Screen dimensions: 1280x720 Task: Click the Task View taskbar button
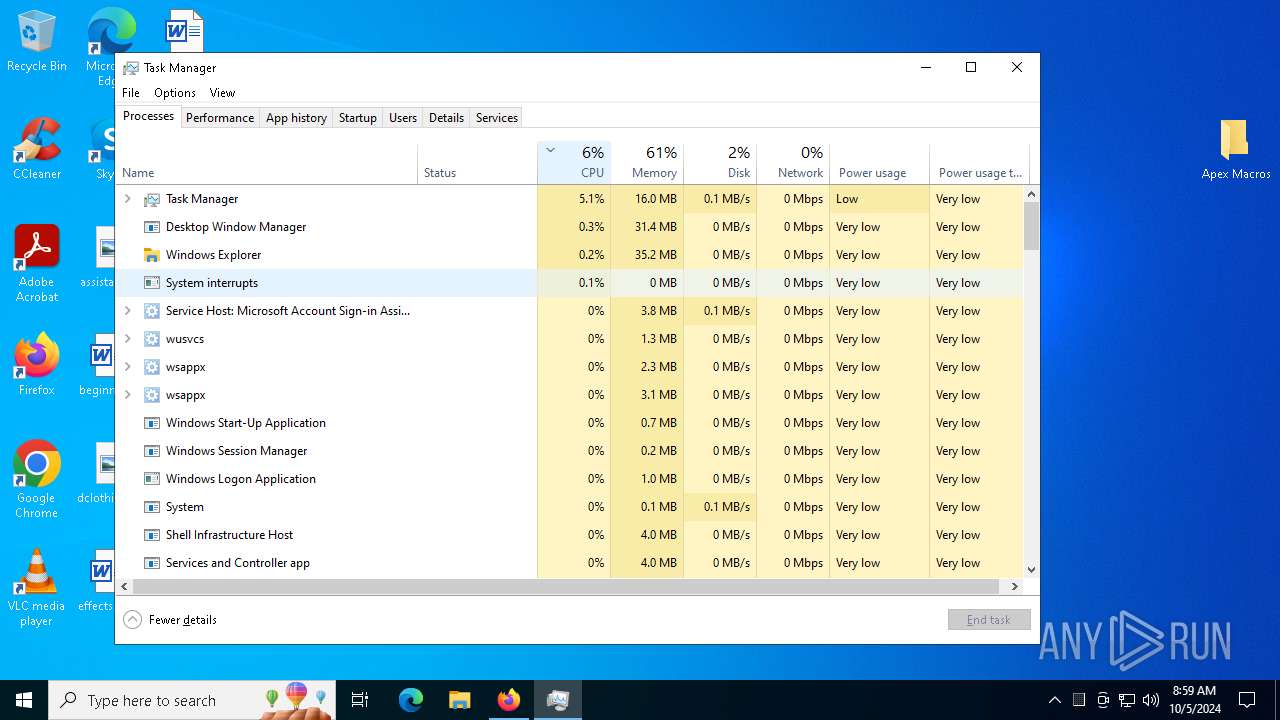(360, 700)
